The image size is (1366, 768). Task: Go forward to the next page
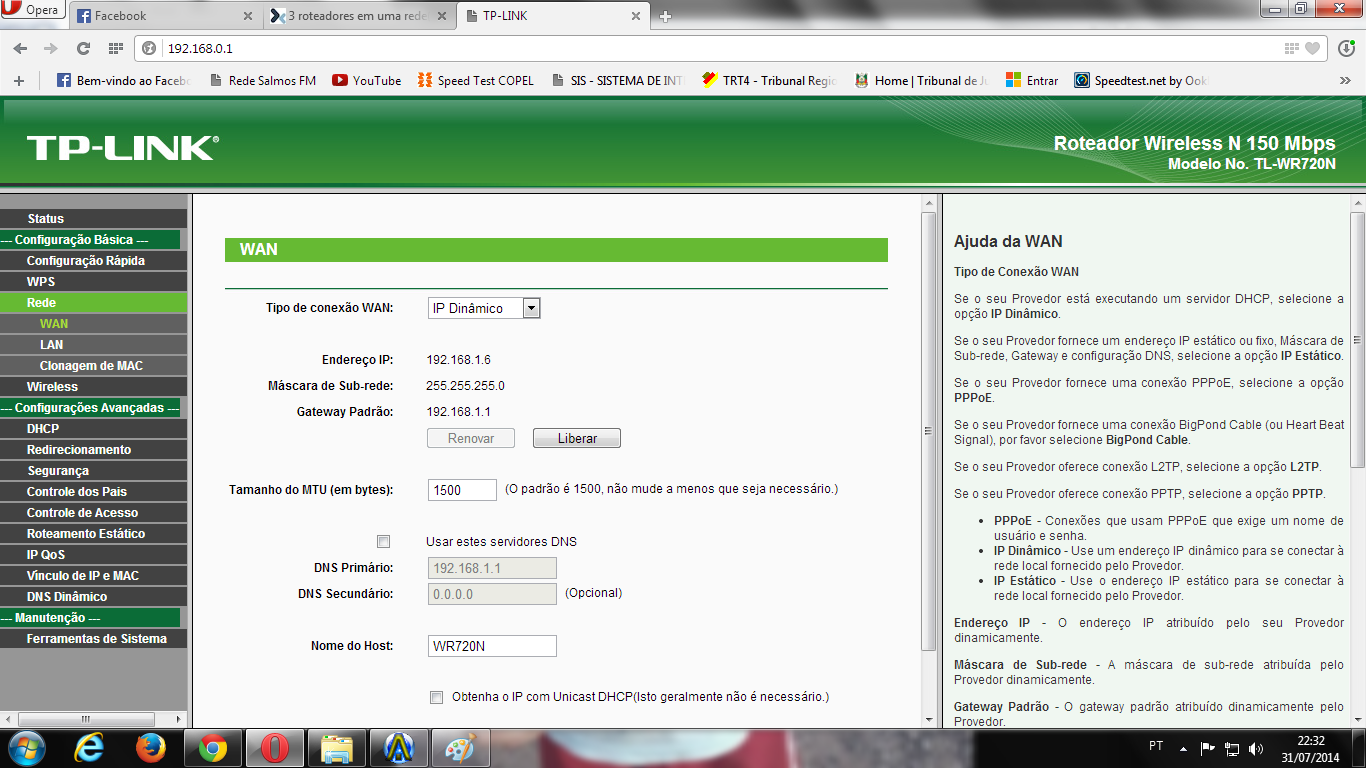coord(50,48)
